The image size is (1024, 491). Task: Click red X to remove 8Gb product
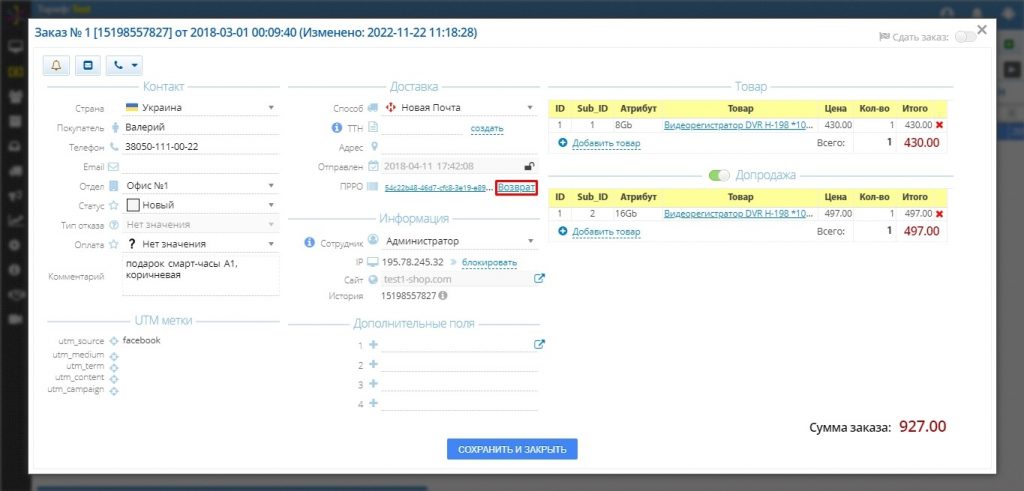point(939,125)
